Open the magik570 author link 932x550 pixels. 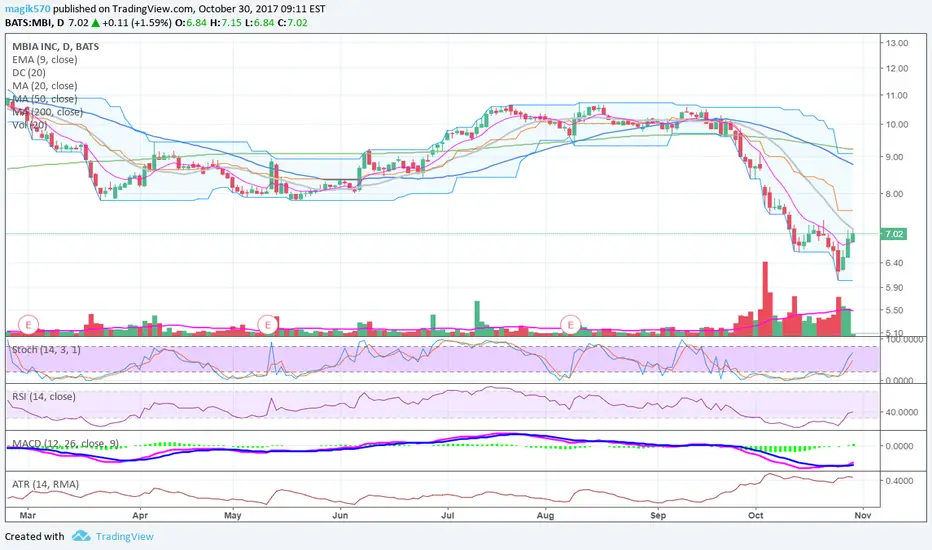tap(27, 9)
